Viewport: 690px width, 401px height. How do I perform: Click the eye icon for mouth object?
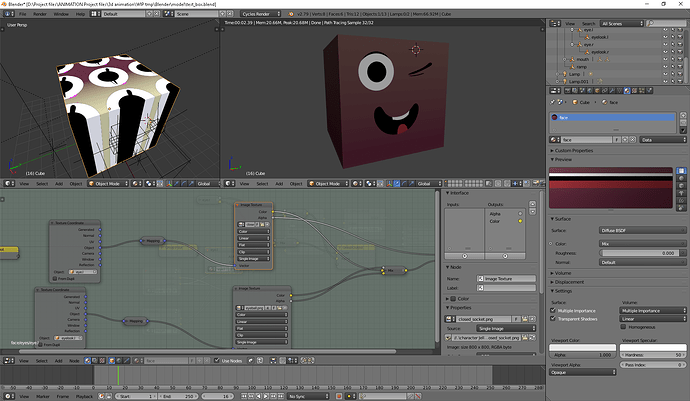coord(665,59)
